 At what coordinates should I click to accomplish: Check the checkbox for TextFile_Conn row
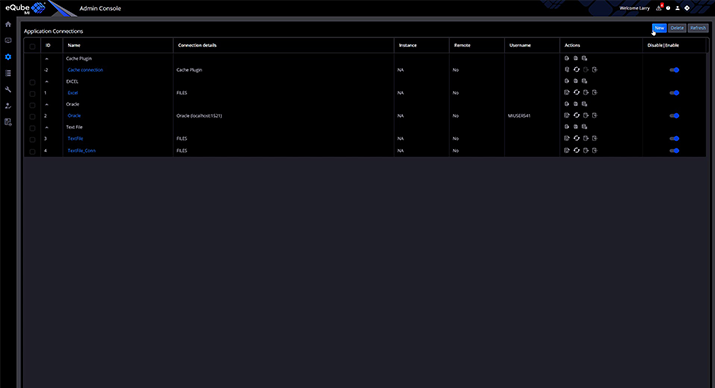32,151
